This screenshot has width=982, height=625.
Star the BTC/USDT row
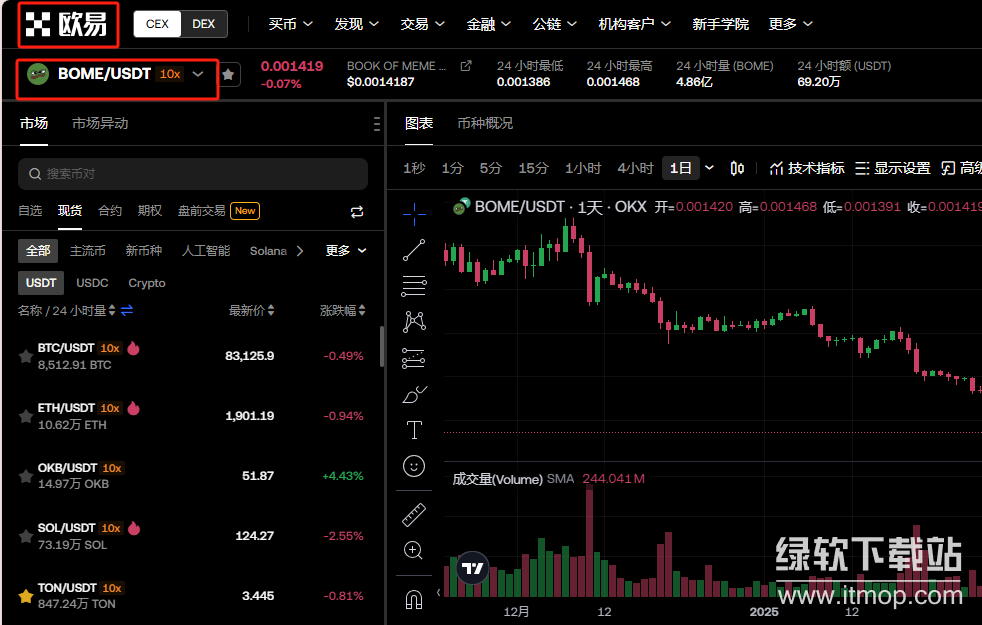point(26,356)
